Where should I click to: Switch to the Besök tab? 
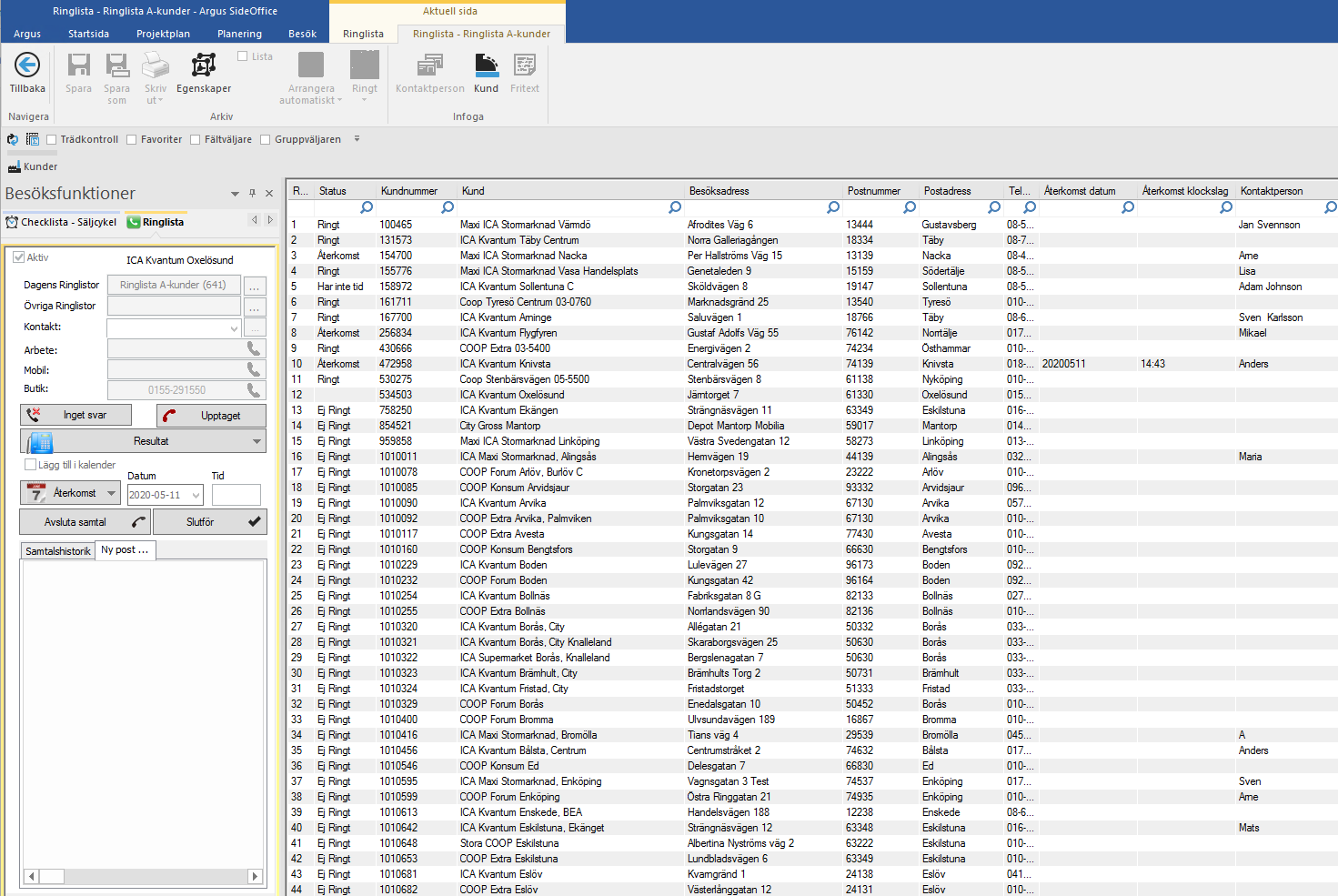pyautogui.click(x=303, y=34)
